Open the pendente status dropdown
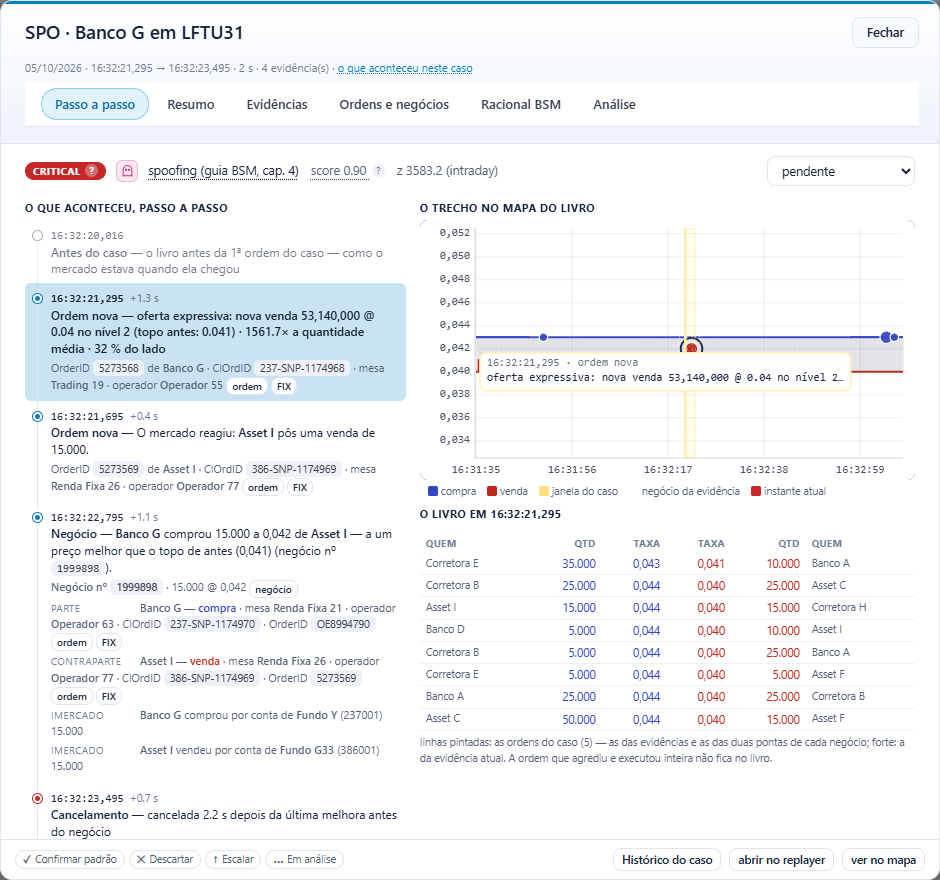This screenshot has width=940, height=880. tap(841, 171)
